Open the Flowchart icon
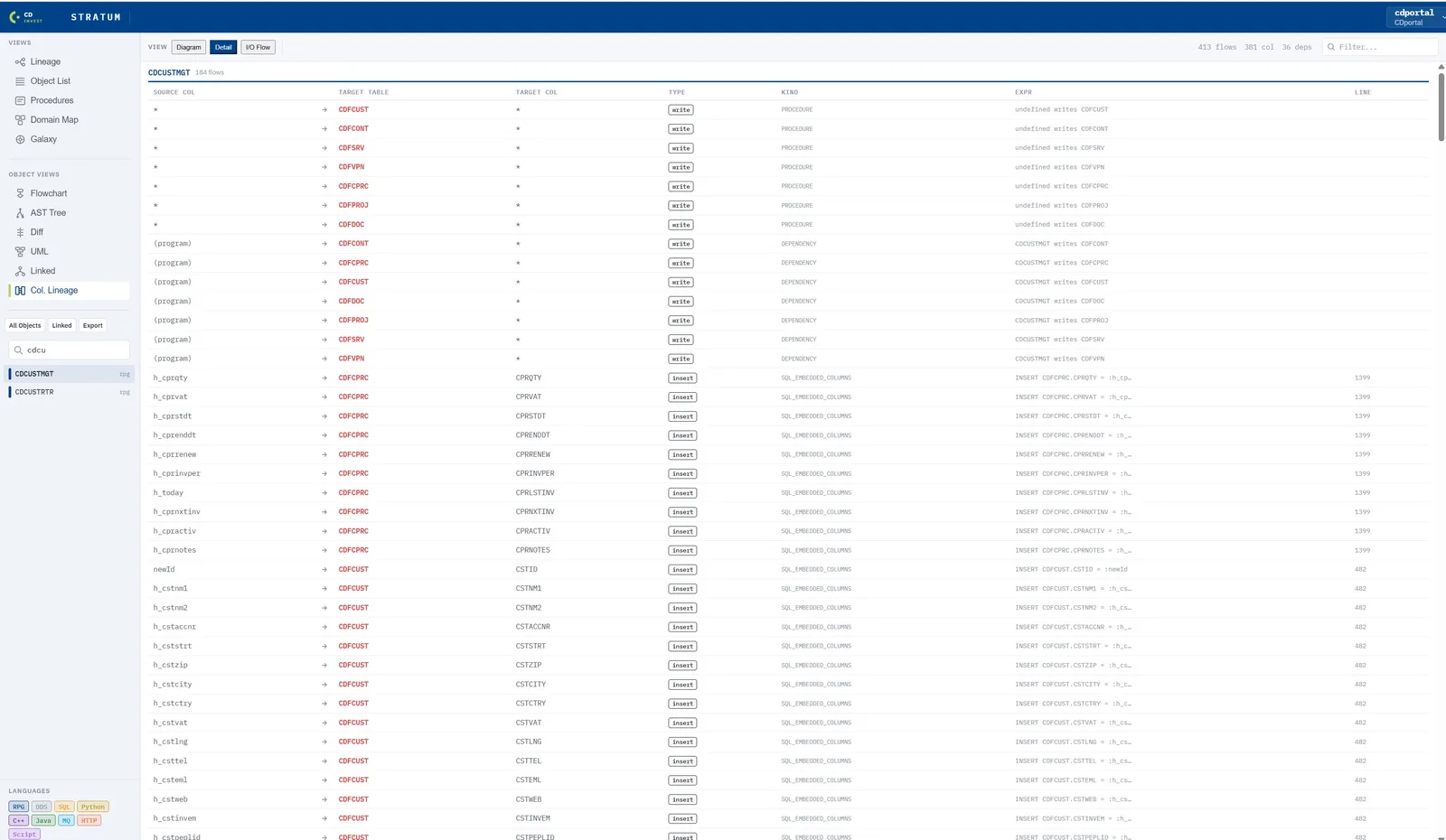The height and width of the screenshot is (840, 1446). point(20,193)
